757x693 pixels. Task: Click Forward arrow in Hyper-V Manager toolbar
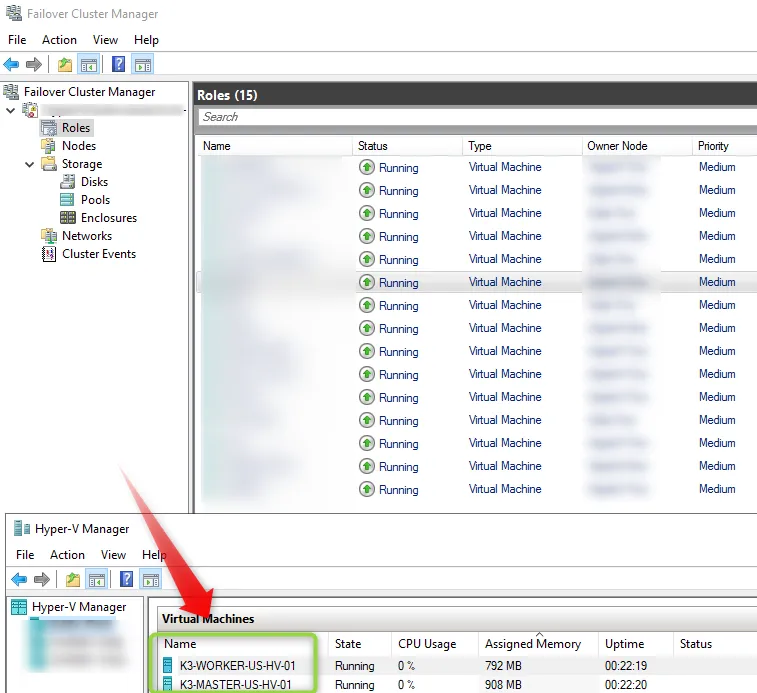42,579
